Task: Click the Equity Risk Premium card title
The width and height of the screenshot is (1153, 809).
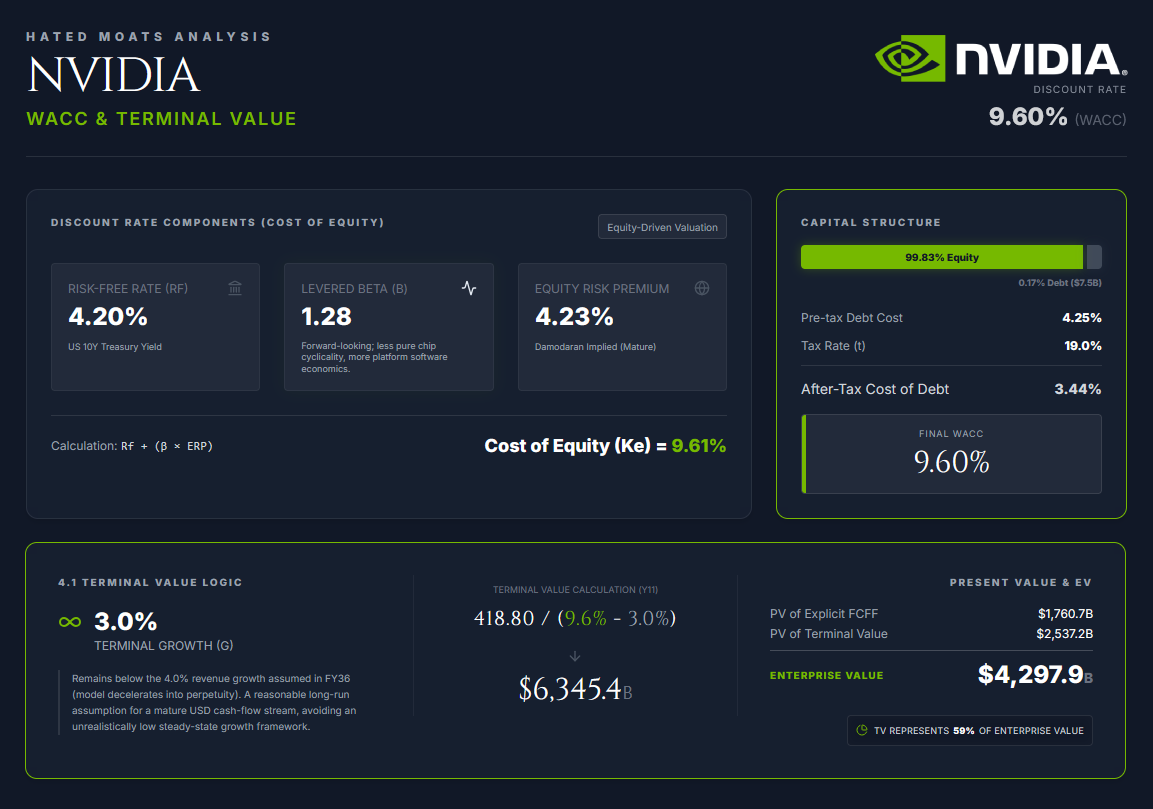Action: coord(602,289)
